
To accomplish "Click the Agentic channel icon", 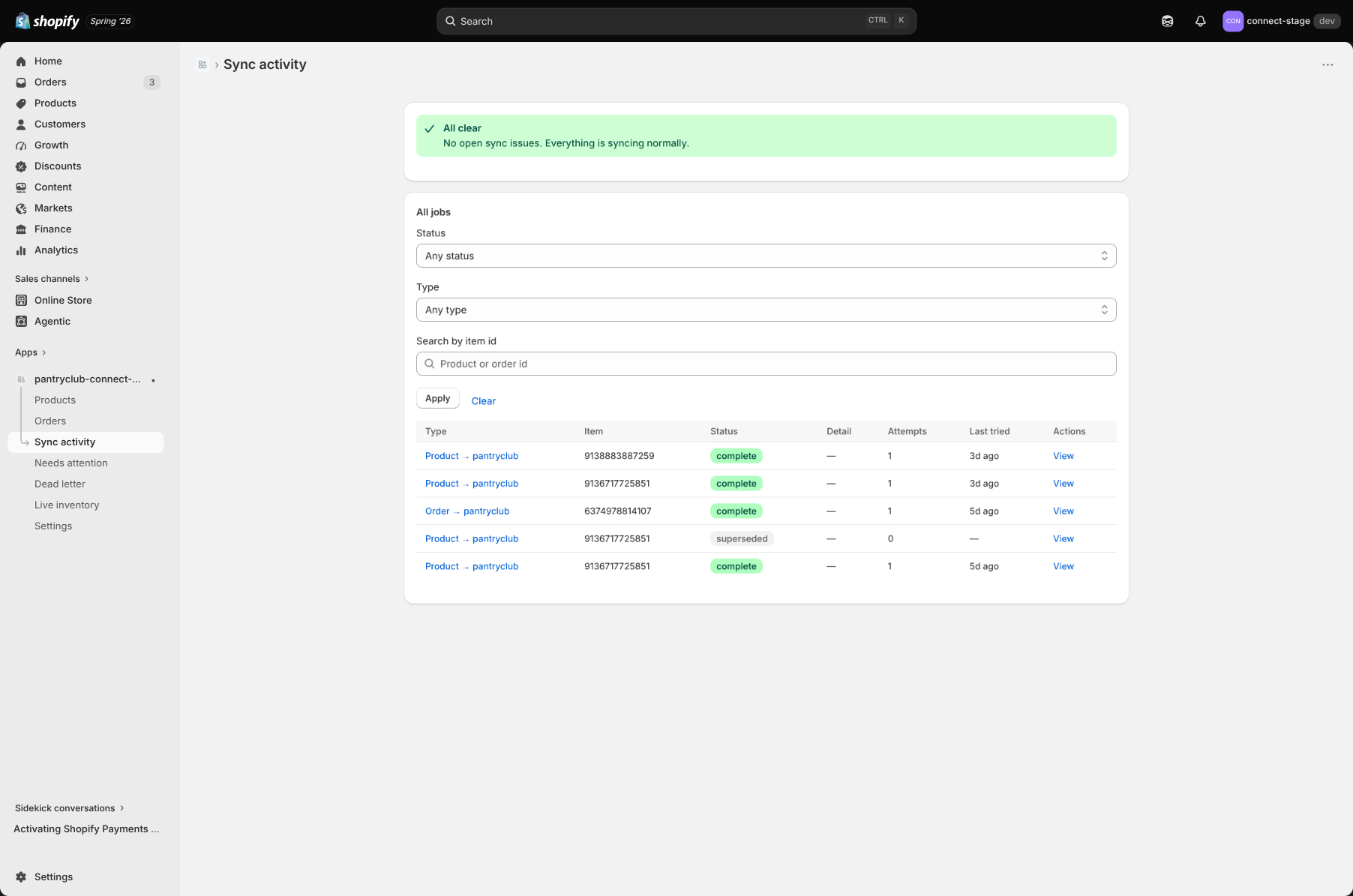I will coord(21,321).
